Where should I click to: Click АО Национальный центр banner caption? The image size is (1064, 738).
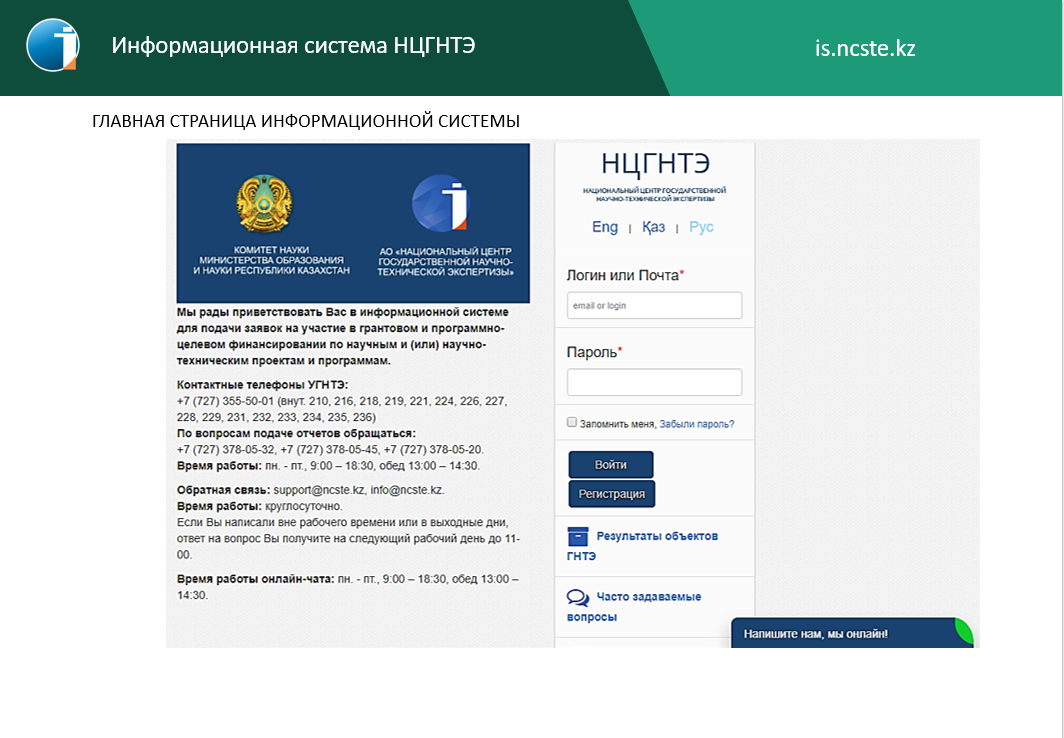(445, 261)
